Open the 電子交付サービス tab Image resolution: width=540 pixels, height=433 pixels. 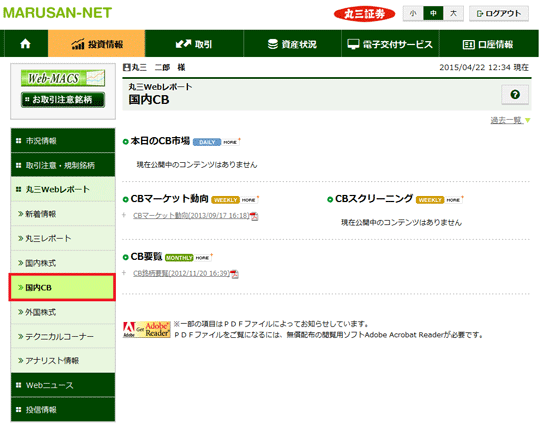click(390, 44)
